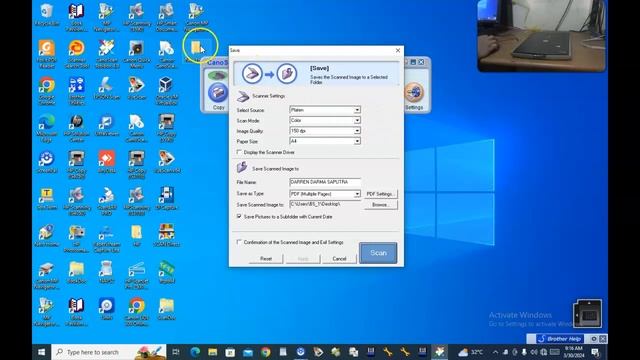Image resolution: width=640 pixels, height=360 pixels.
Task: Open Google Chrome from the taskbar
Action: 265,352
